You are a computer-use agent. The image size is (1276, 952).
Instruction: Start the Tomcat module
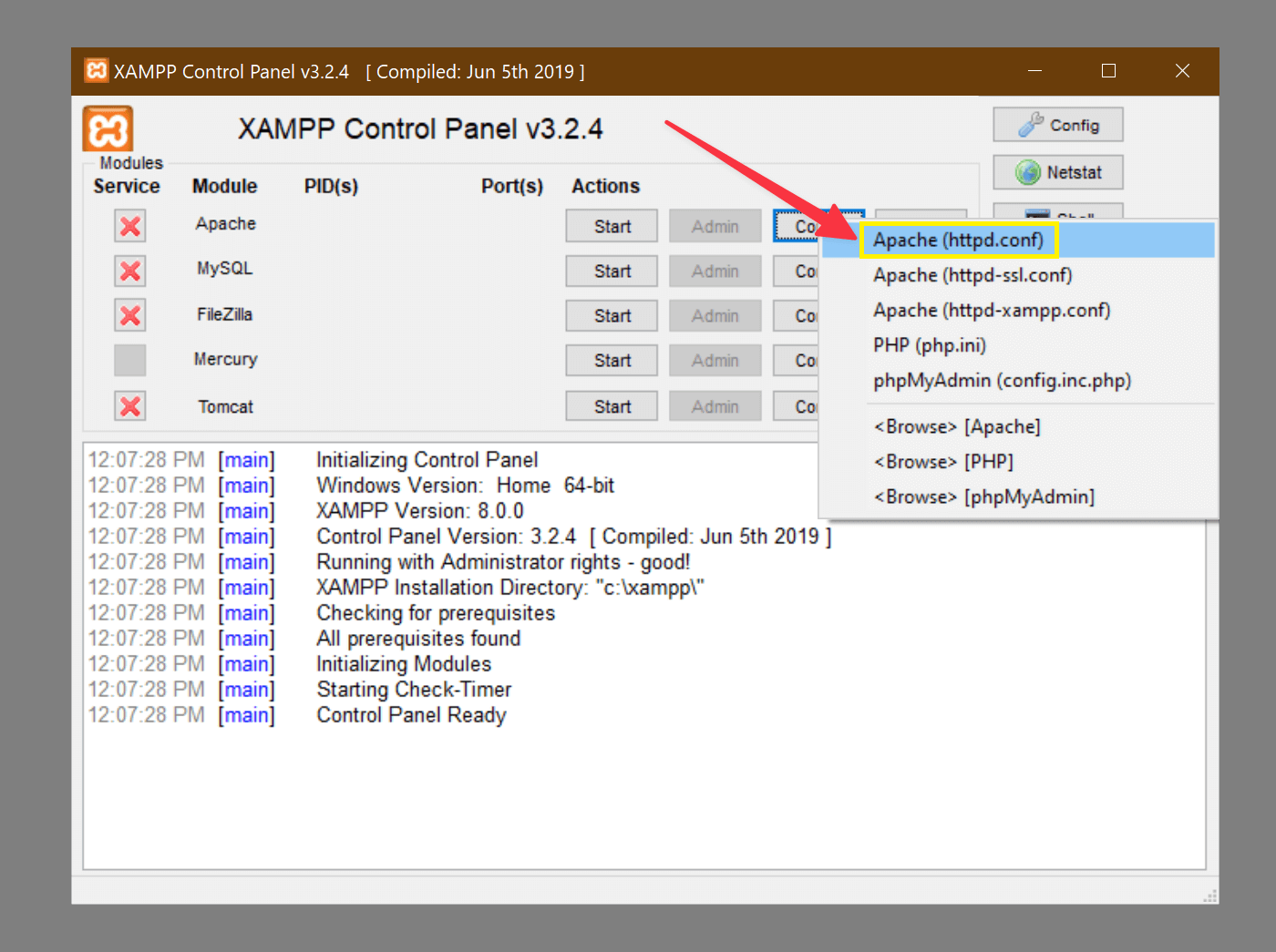click(x=612, y=406)
